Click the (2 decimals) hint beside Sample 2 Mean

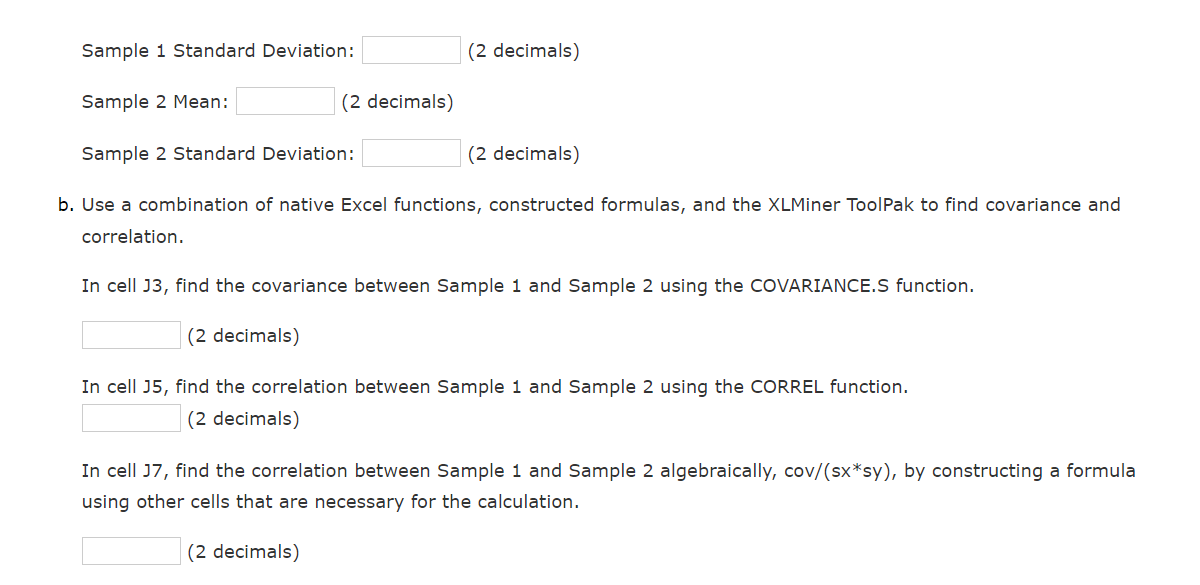pos(397,101)
